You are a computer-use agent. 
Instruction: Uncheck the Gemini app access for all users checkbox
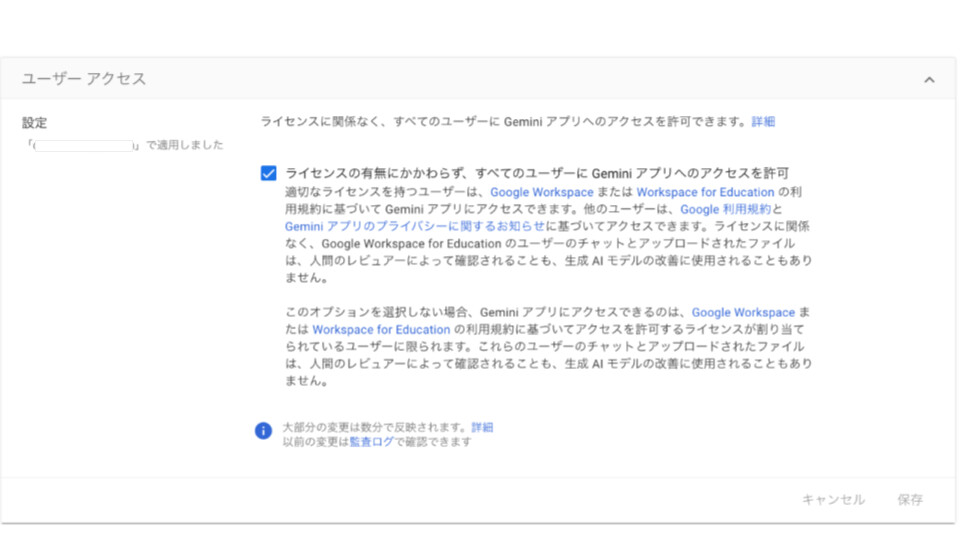tap(268, 173)
